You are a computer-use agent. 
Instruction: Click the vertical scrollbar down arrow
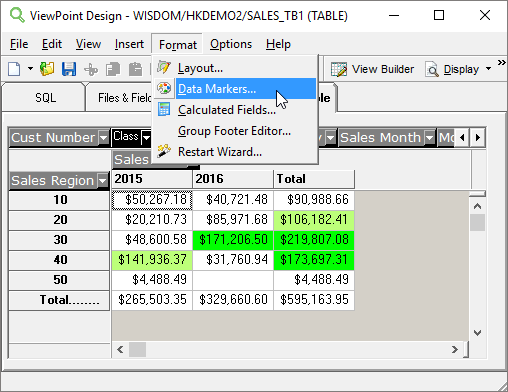(477, 333)
